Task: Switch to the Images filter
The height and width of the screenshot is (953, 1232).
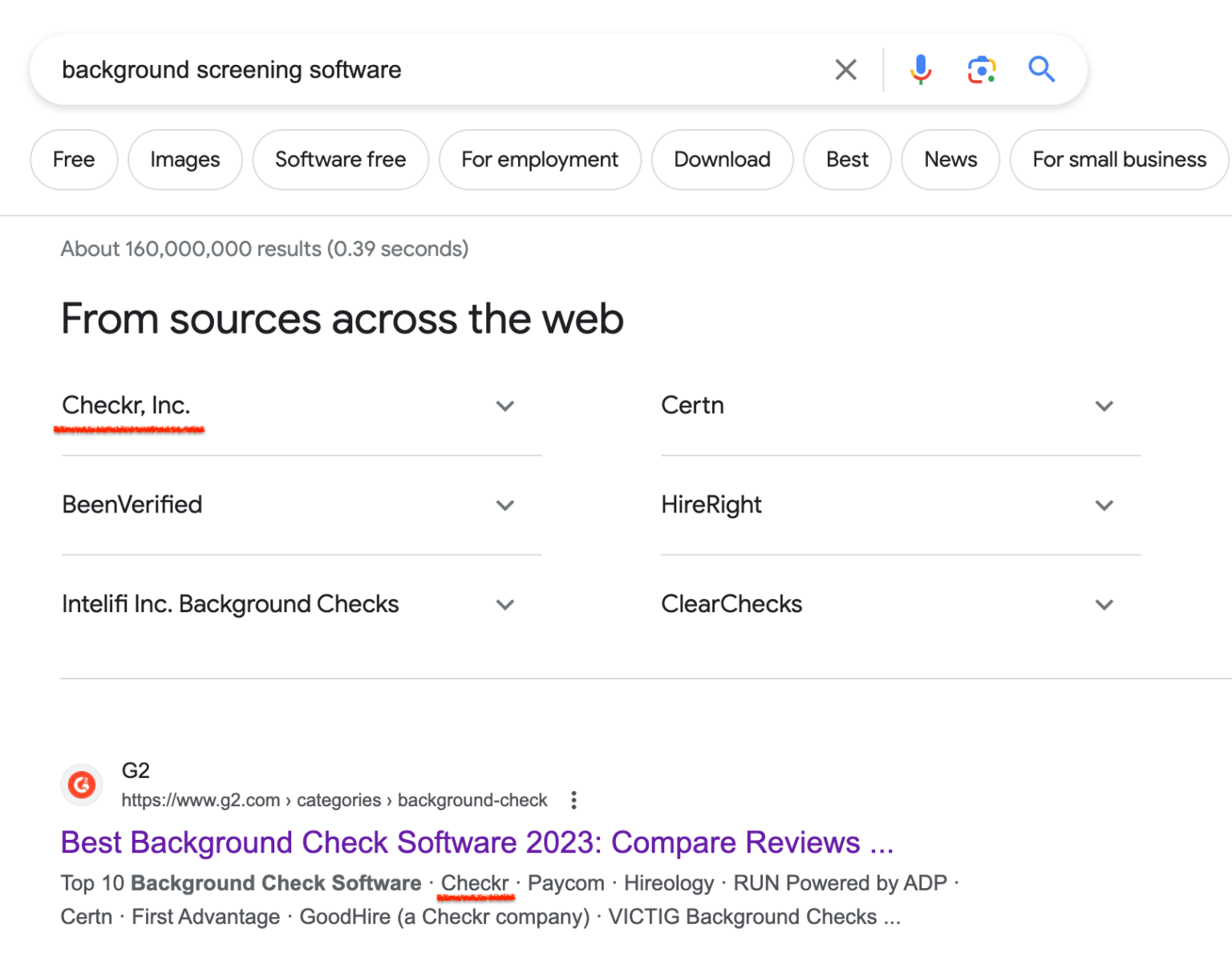Action: pos(184,160)
